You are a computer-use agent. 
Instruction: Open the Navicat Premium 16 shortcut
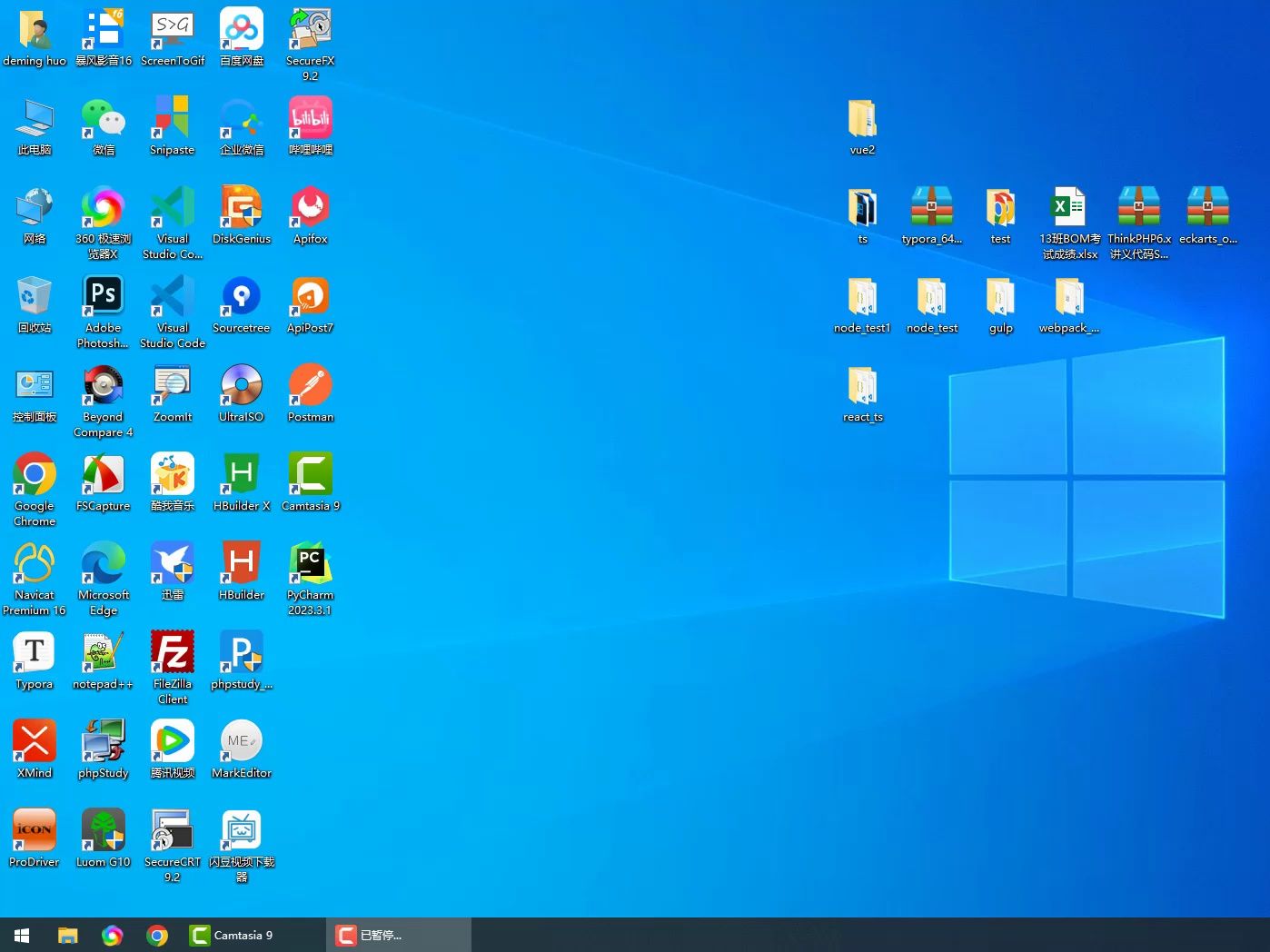(x=35, y=580)
